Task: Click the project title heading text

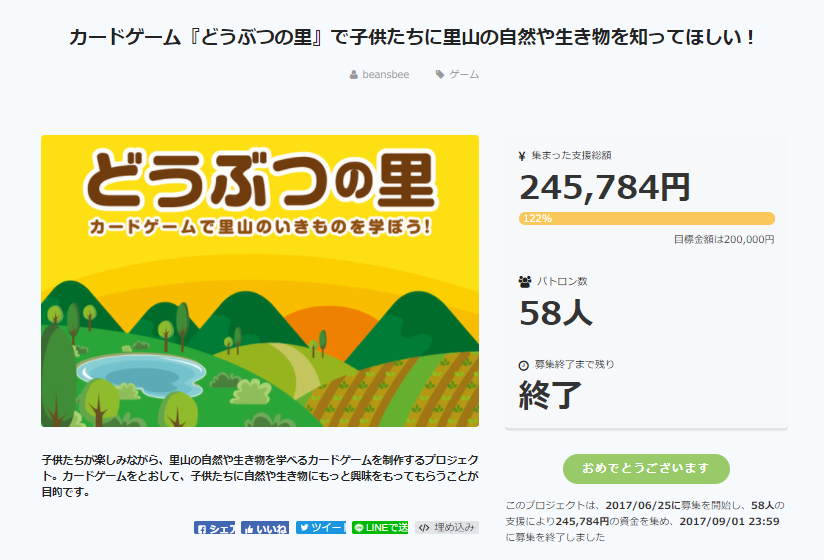Action: point(411,38)
